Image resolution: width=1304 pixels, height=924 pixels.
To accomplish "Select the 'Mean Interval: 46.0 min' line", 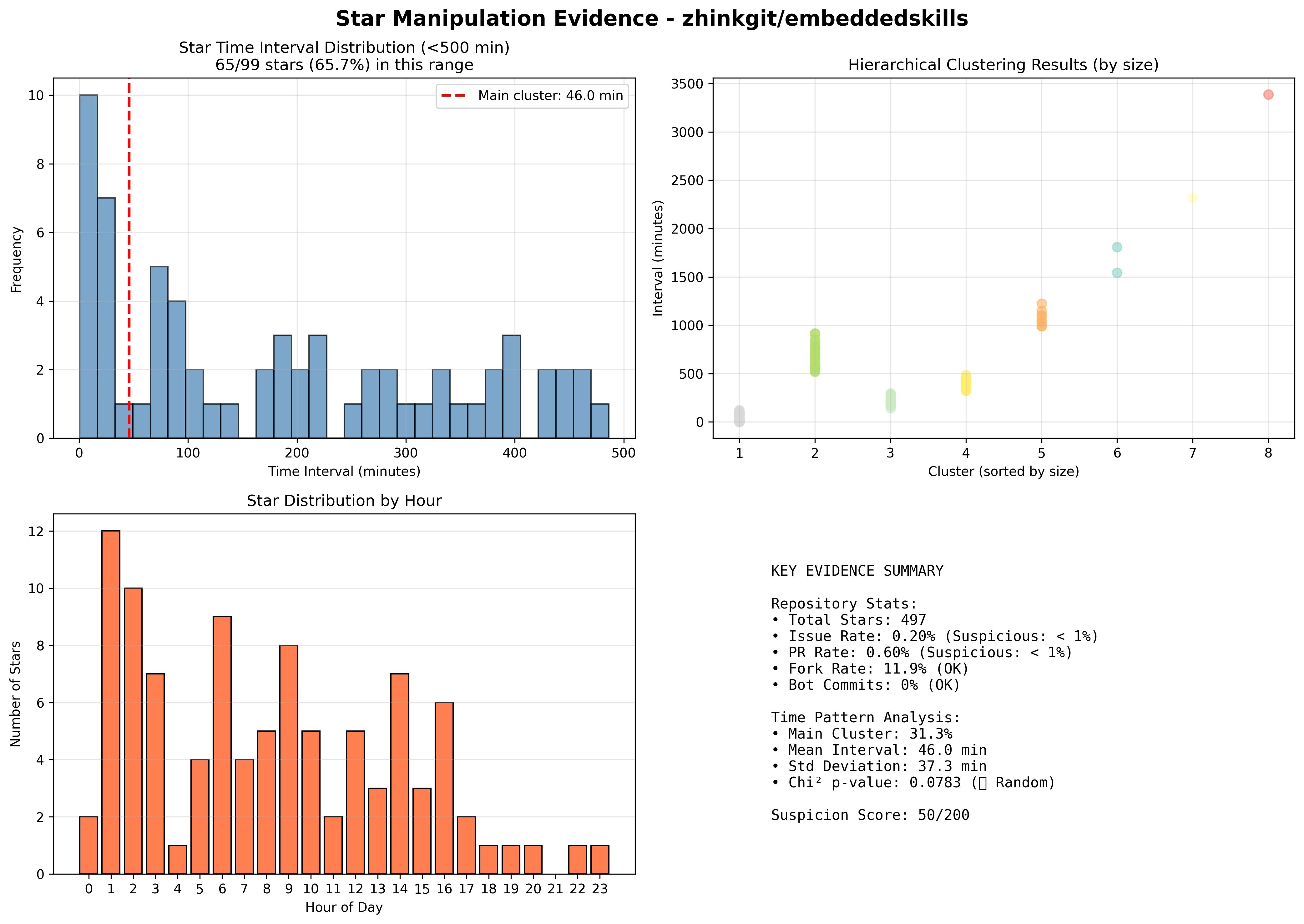I will (x=879, y=750).
